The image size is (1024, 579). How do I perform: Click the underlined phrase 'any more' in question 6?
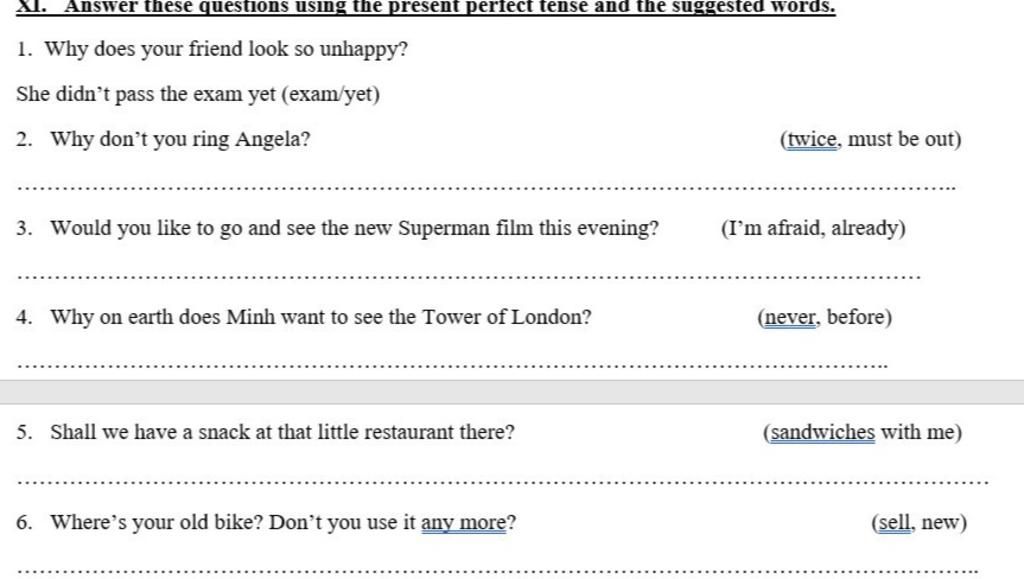click(x=464, y=522)
